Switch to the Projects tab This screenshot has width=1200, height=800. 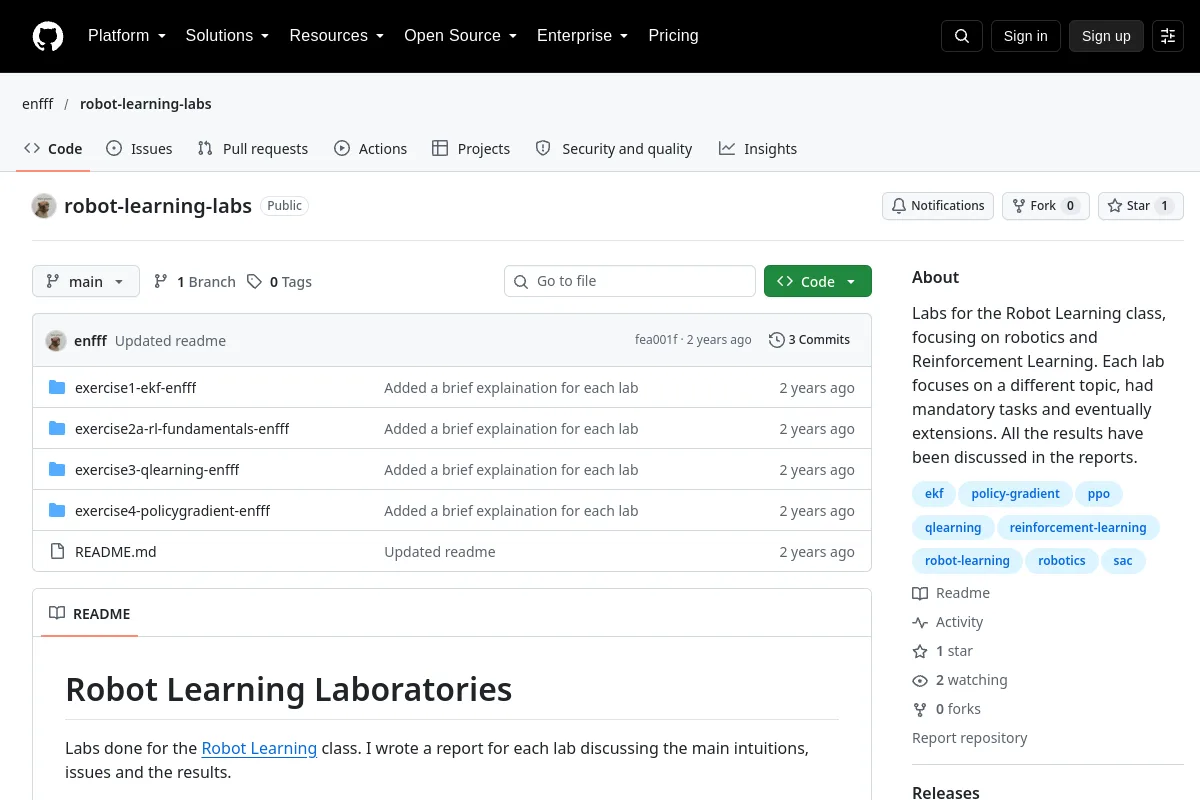(x=471, y=149)
